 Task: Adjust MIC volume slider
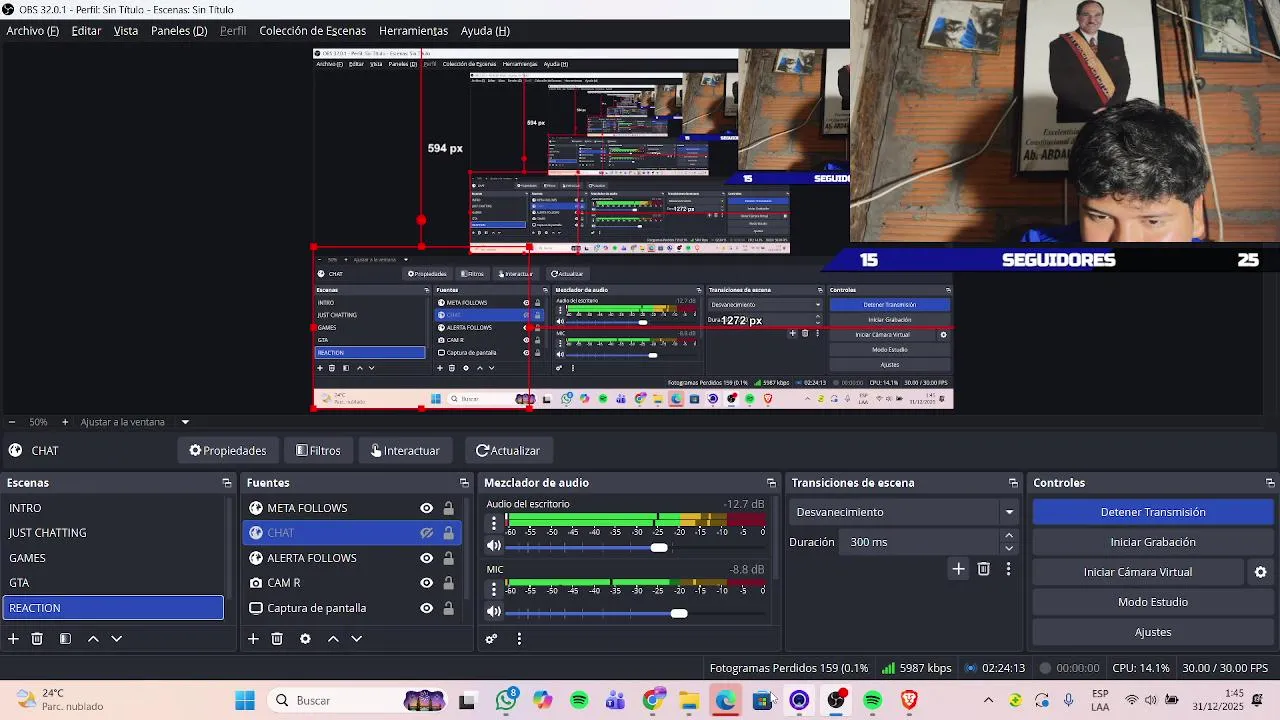679,613
